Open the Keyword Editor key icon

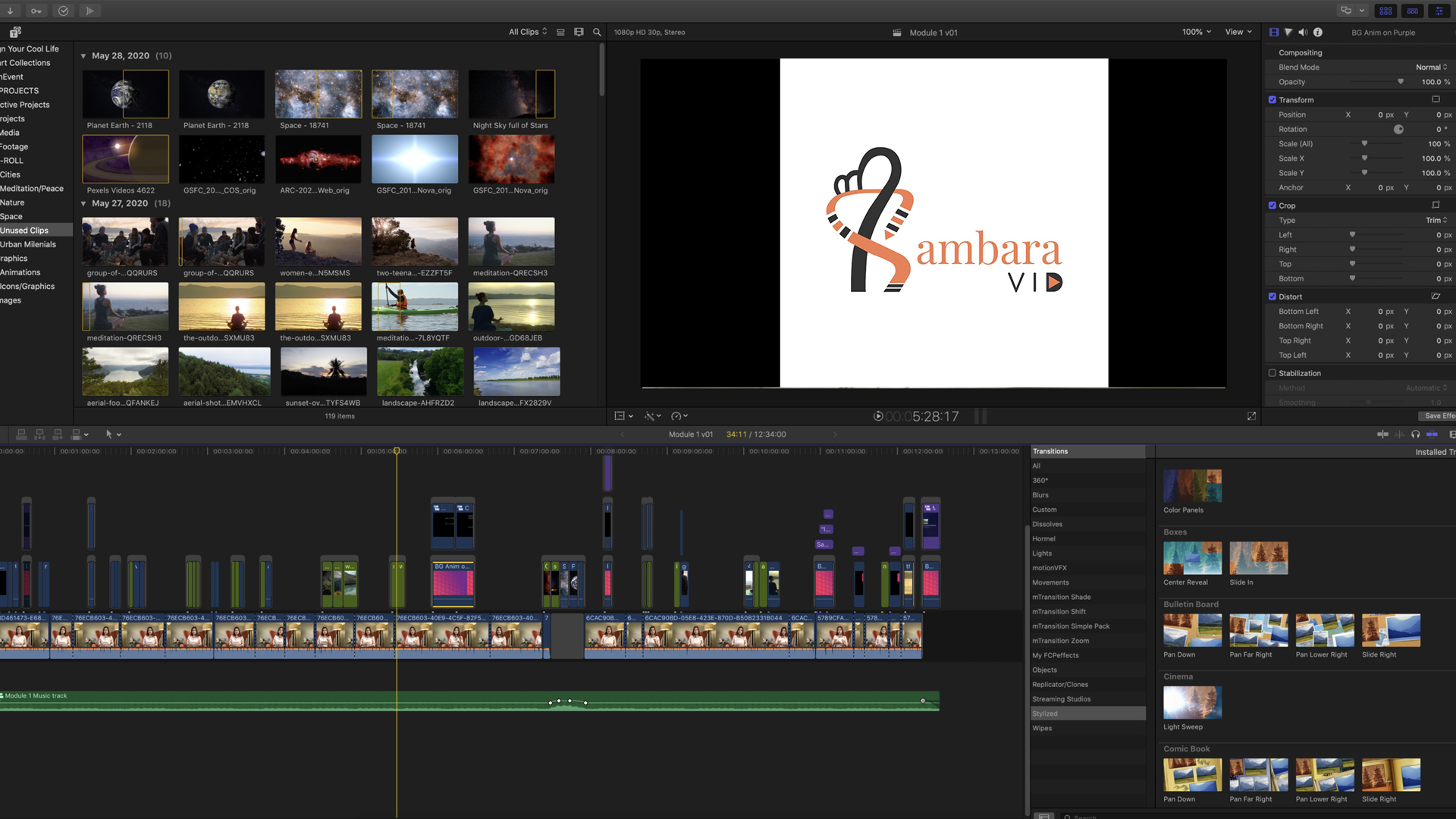coord(36,11)
